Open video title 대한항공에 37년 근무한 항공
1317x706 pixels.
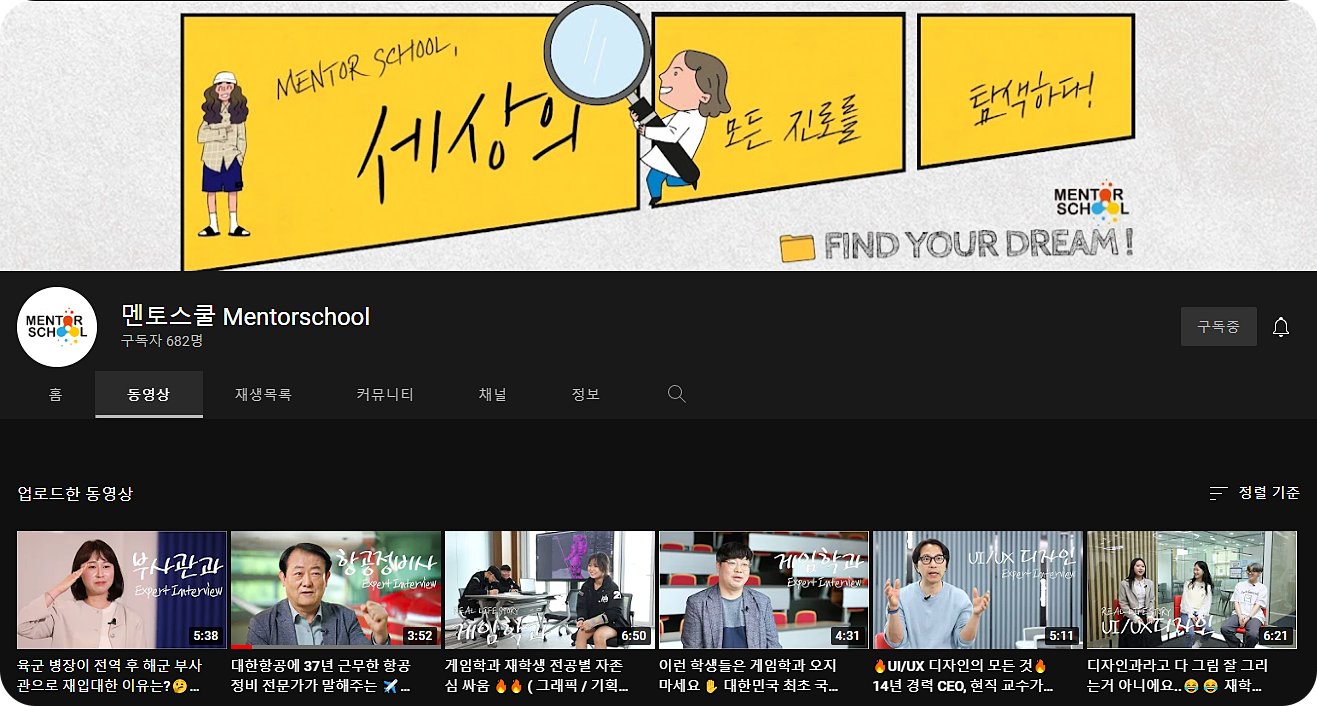point(321,676)
